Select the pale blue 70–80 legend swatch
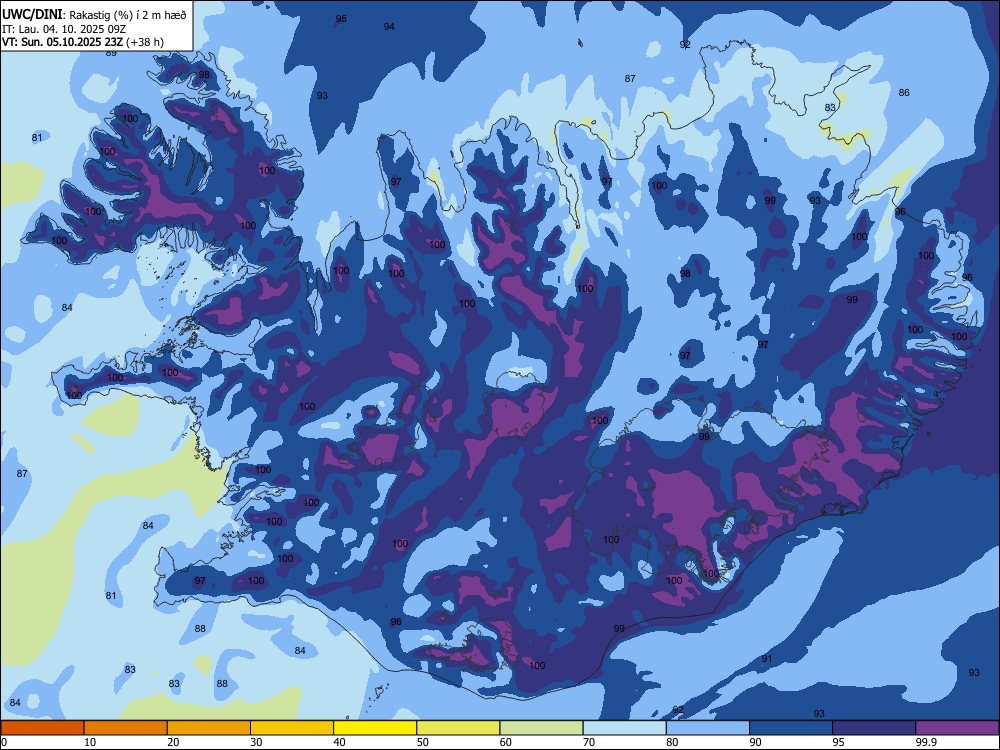This screenshot has width=1000, height=750. point(625,728)
